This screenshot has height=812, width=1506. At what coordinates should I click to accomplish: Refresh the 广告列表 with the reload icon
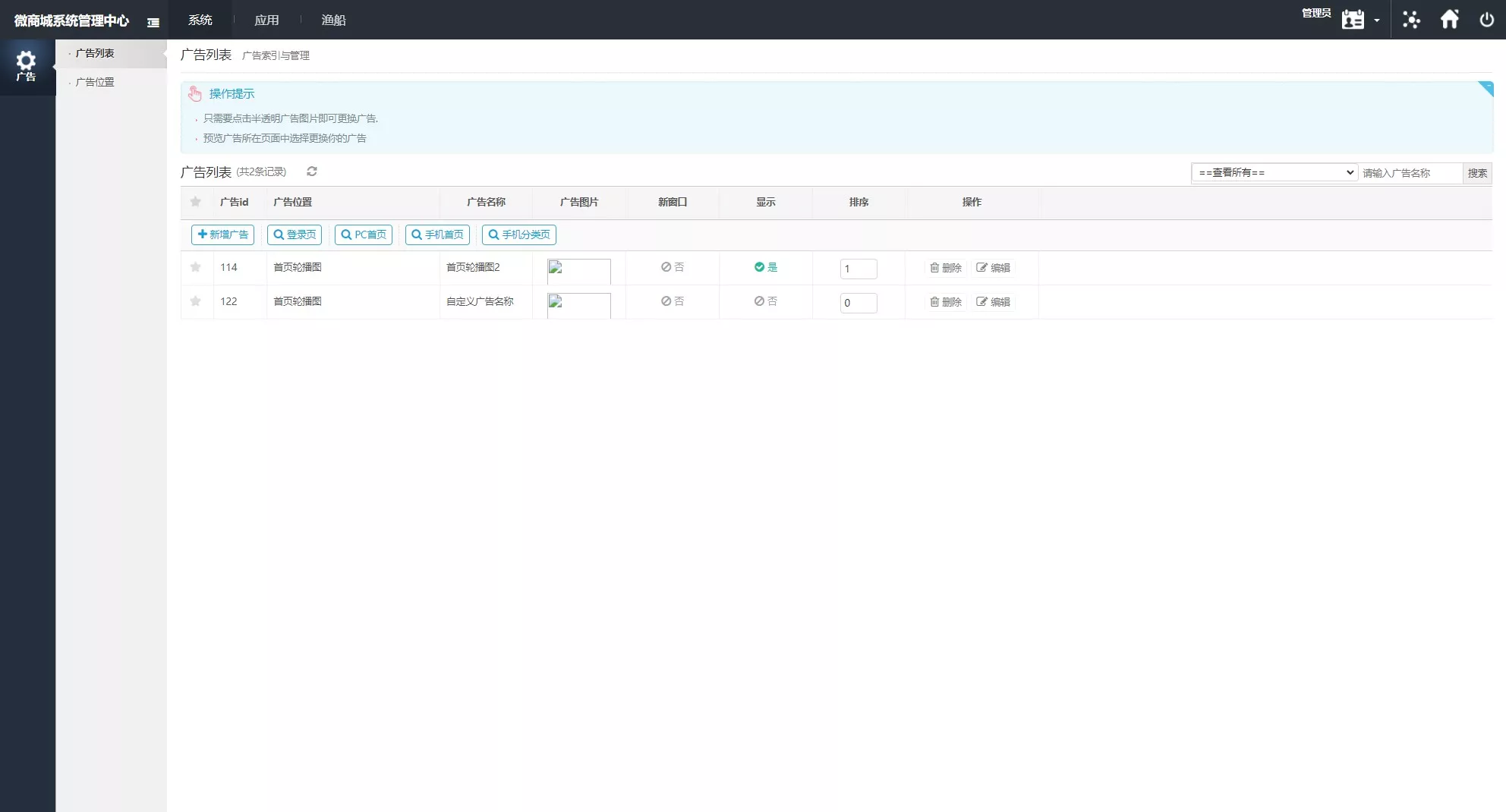311,172
